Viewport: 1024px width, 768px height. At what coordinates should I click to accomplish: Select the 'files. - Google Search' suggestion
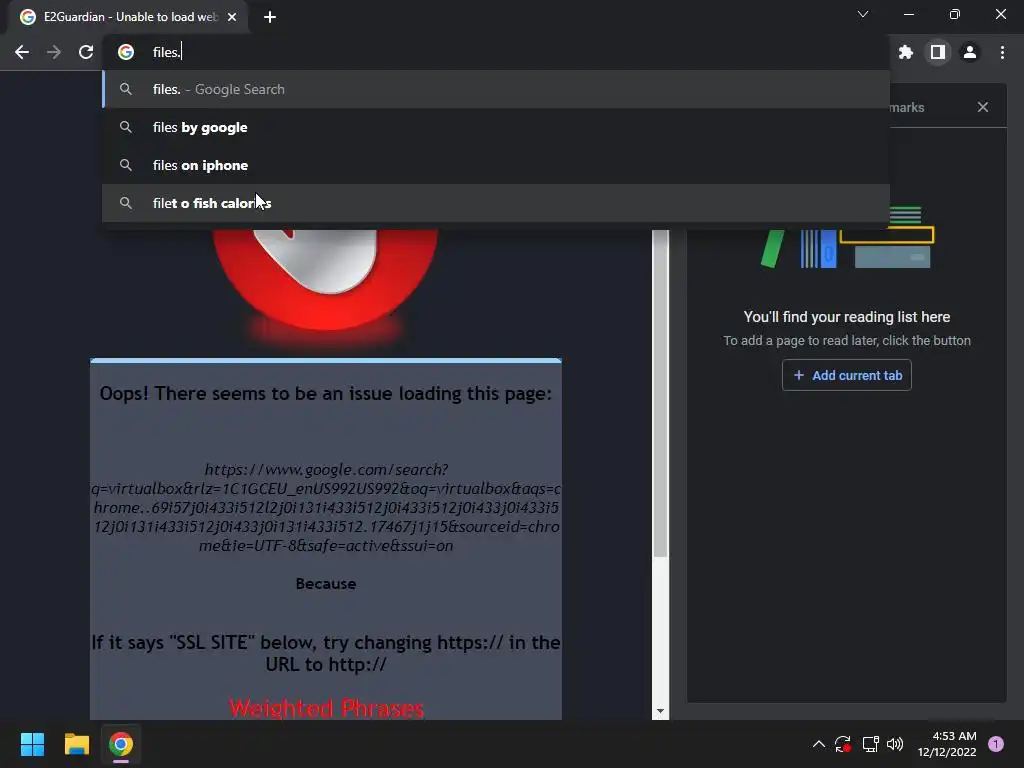pyautogui.click(x=496, y=89)
